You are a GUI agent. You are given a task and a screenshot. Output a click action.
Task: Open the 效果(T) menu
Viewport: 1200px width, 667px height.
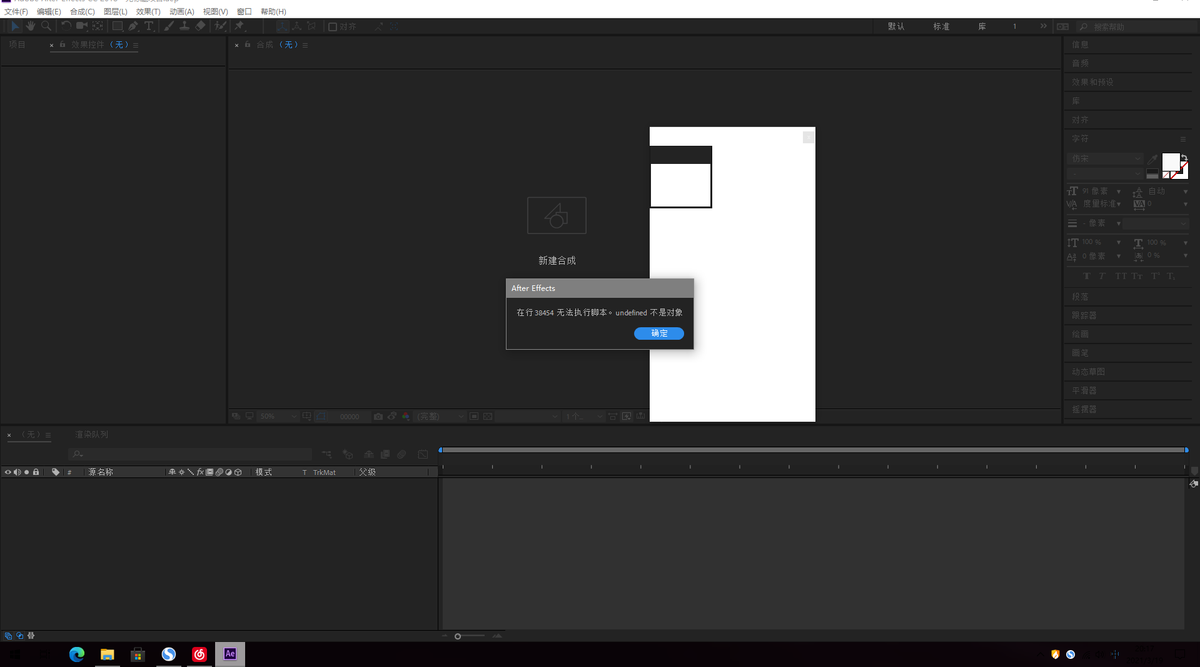click(x=148, y=11)
